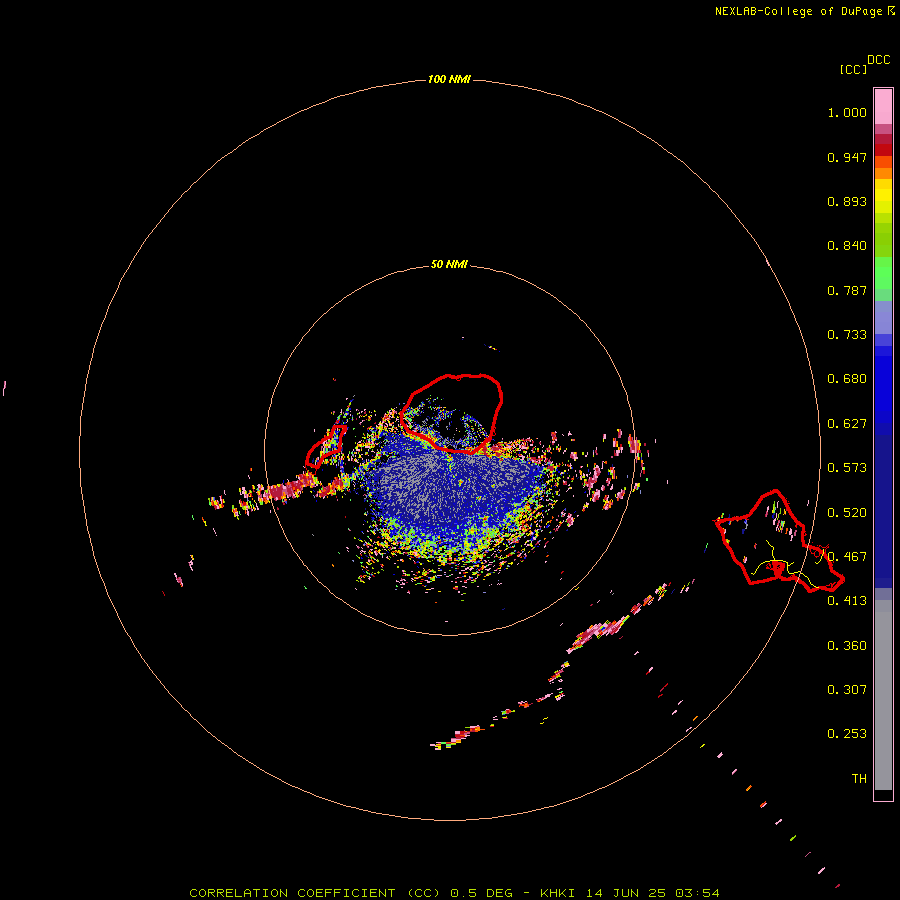Click the small red-outlined island west of center
Image resolution: width=900 pixels, height=900 pixels.
326,446
